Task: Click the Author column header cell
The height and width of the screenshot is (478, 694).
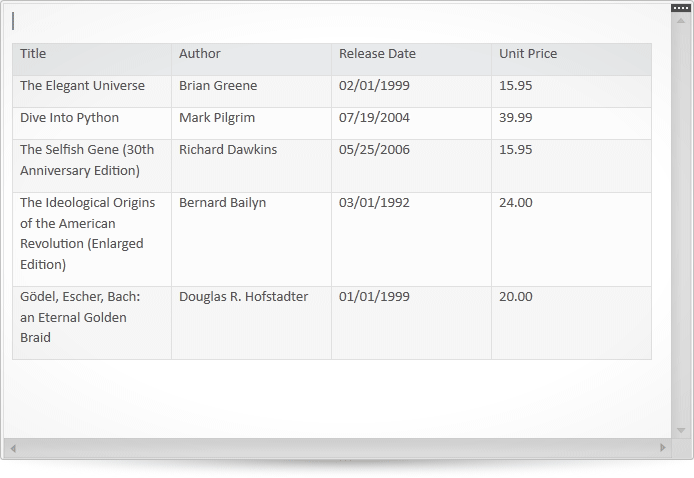Action: [x=251, y=59]
